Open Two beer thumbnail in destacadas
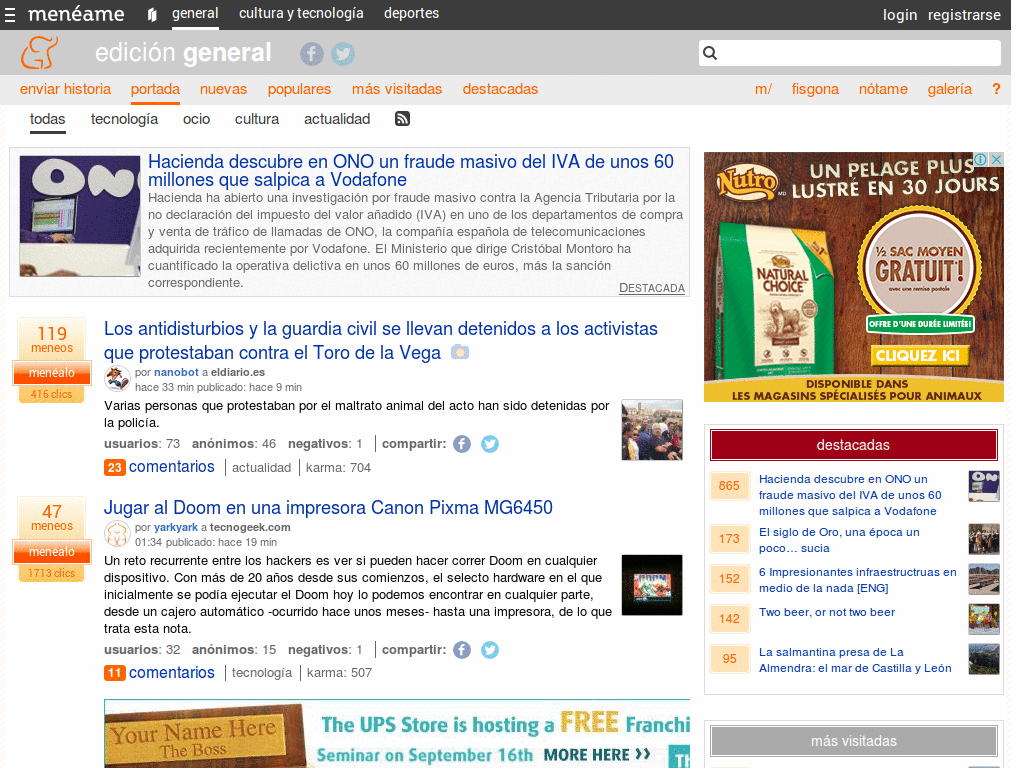The width and height of the screenshot is (1024, 768). (x=984, y=619)
